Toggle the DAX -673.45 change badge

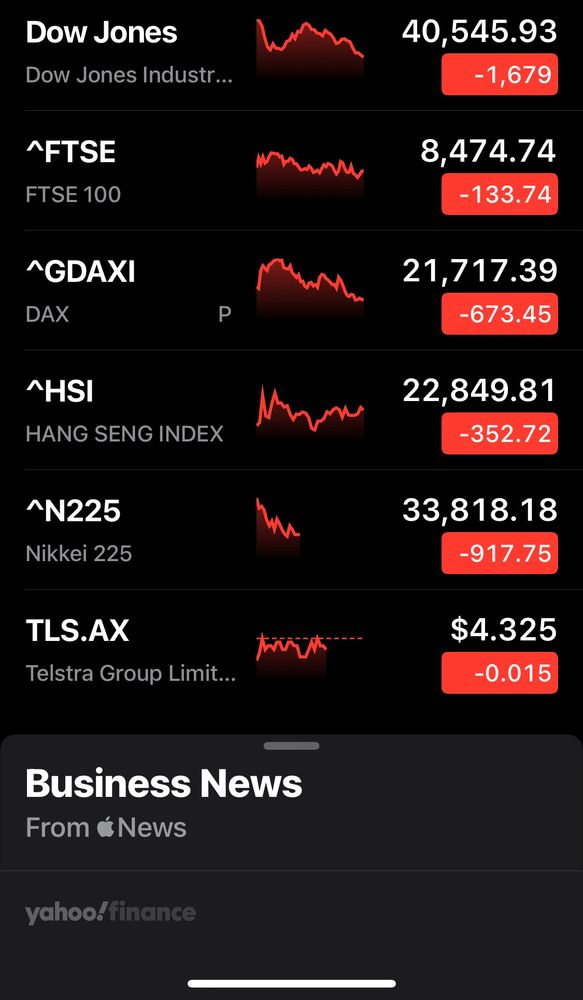(x=499, y=314)
